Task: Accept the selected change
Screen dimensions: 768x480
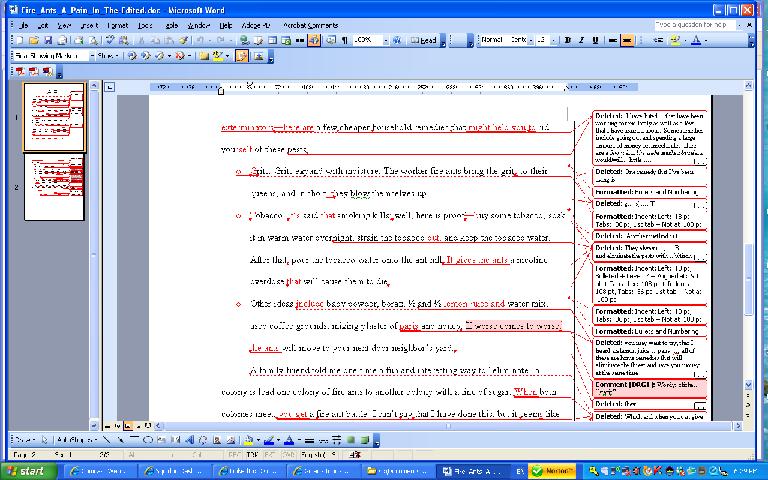Action: (x=160, y=56)
